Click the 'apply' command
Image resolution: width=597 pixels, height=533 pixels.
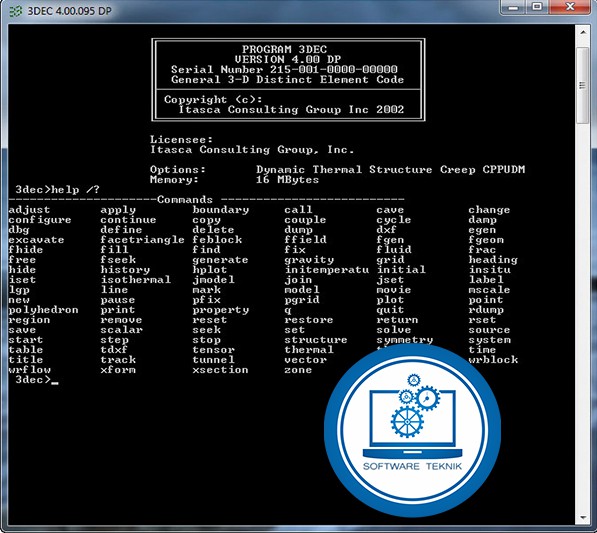(x=118, y=210)
